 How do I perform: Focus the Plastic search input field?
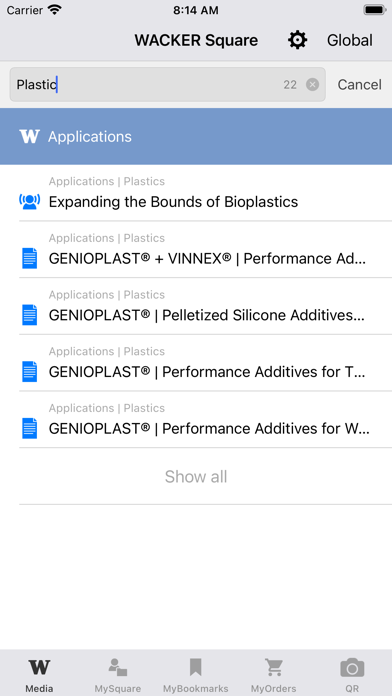167,84
